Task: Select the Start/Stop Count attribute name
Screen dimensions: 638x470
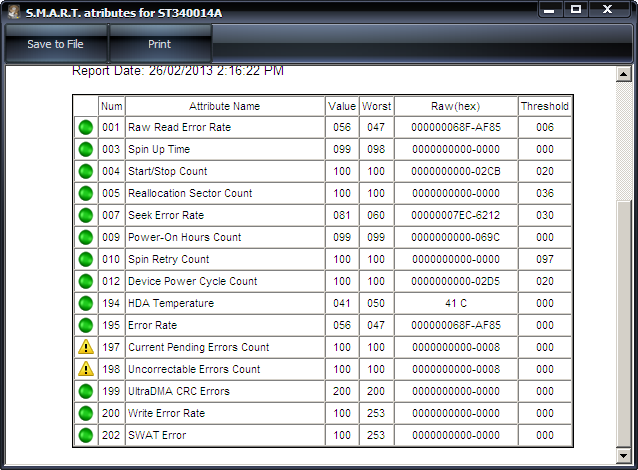Action: point(168,171)
